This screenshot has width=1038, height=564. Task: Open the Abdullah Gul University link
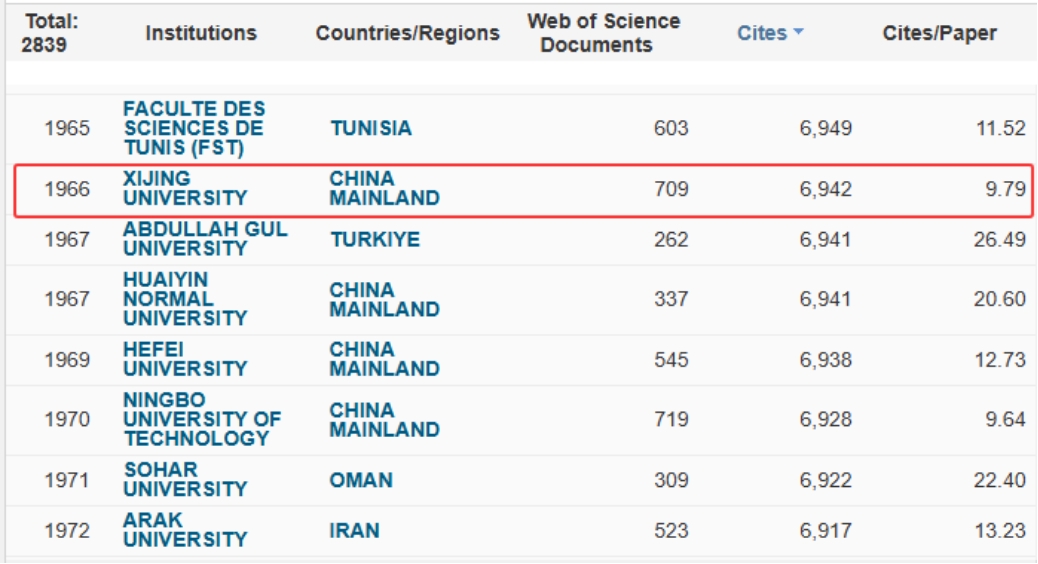[x=205, y=239]
